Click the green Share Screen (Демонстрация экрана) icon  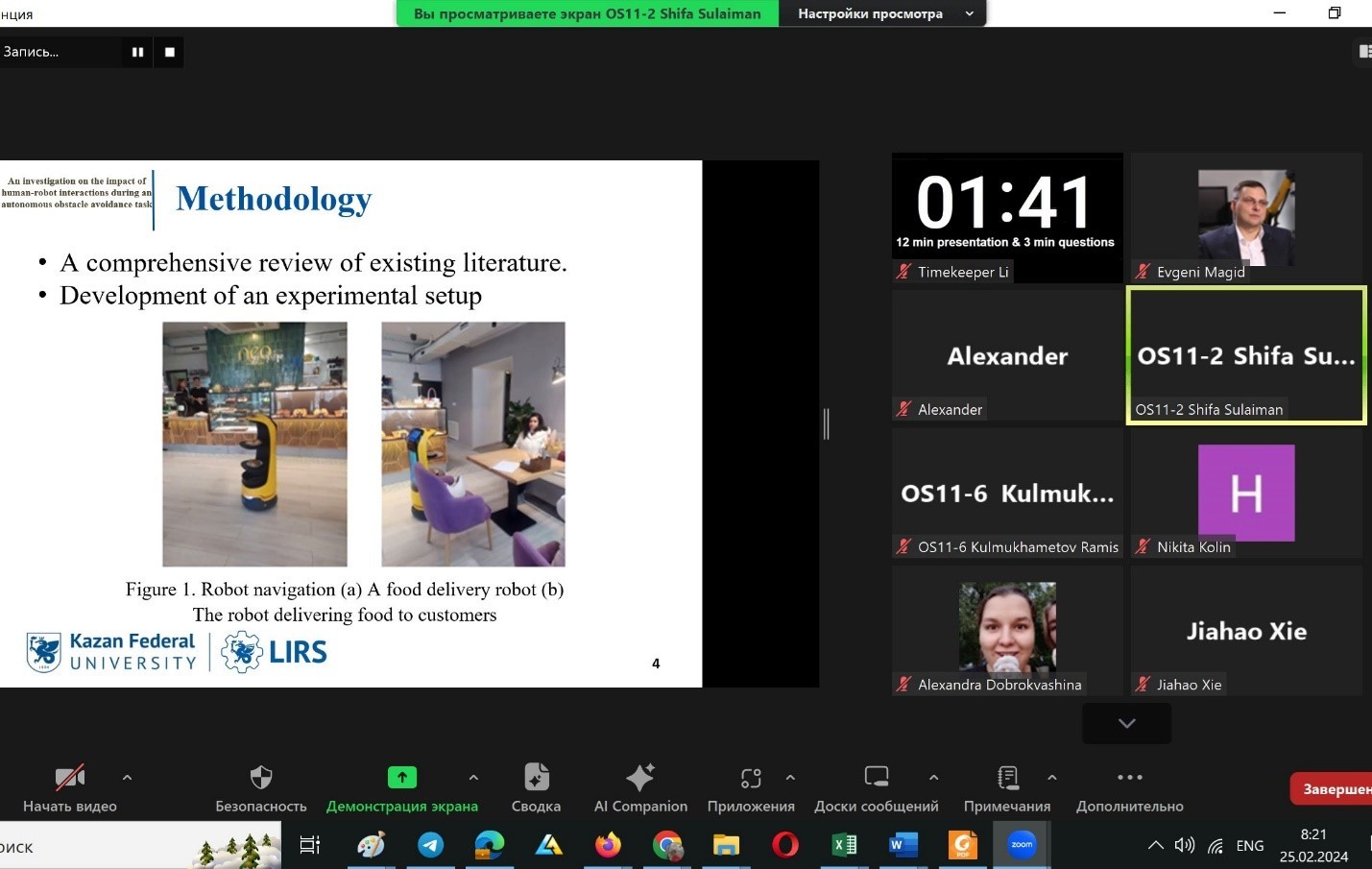click(x=401, y=778)
